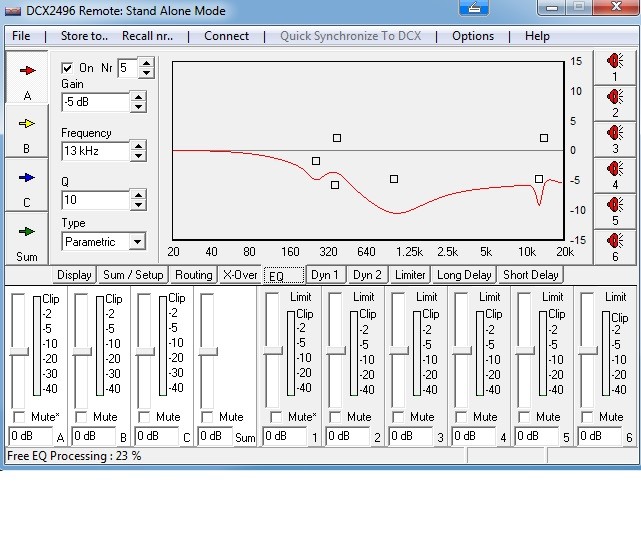Increase the Q value
641x558 pixels.
(x=139, y=195)
